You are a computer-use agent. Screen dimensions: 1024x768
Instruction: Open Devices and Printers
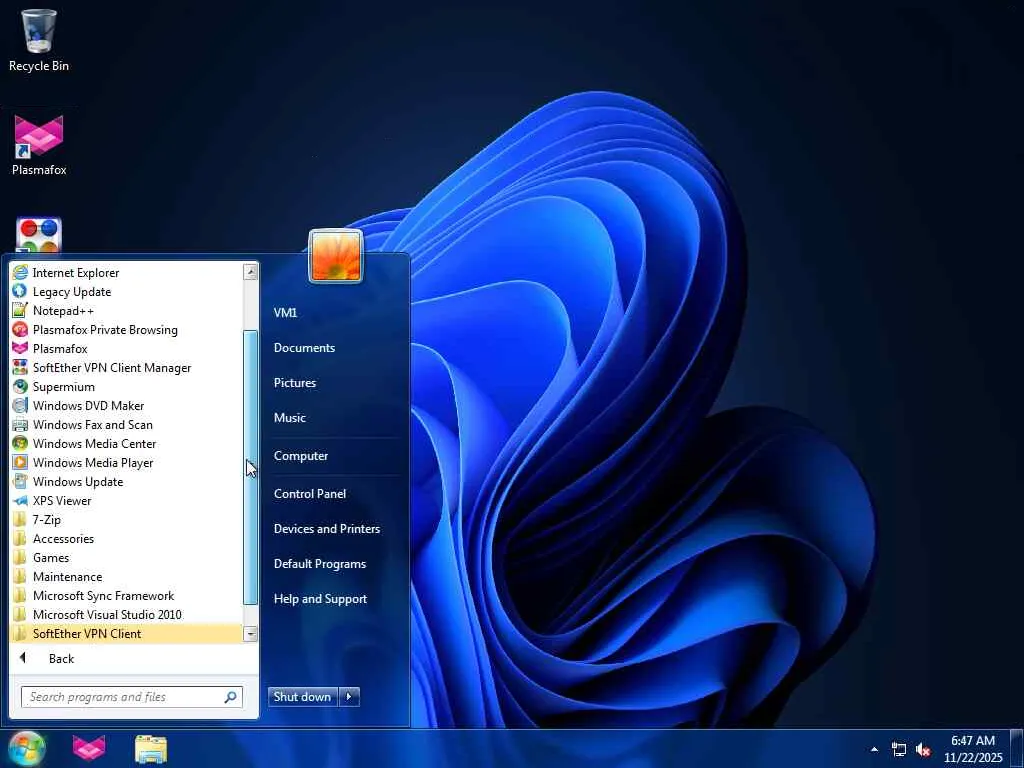327,529
